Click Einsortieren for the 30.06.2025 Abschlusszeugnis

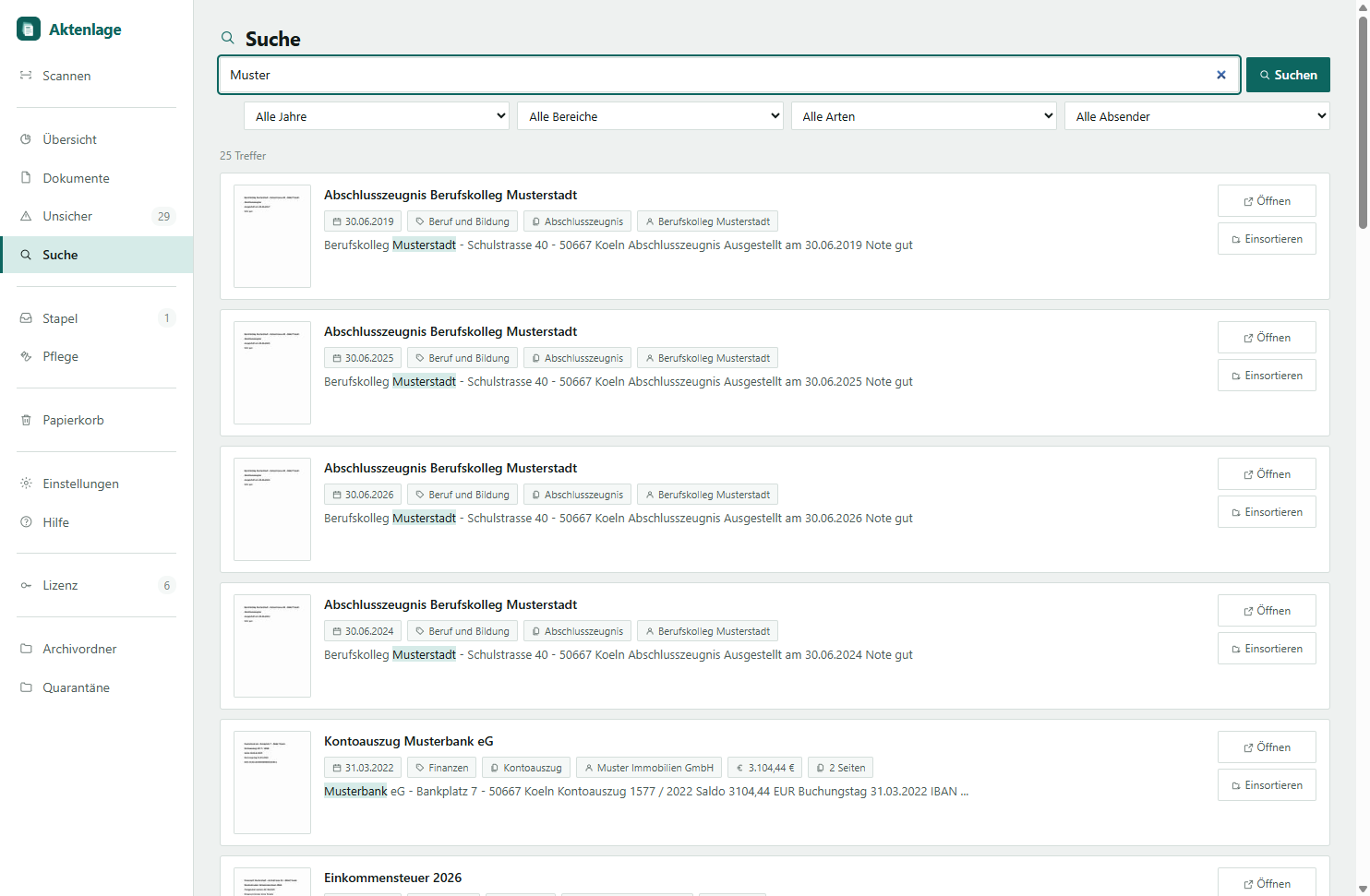(x=1267, y=376)
